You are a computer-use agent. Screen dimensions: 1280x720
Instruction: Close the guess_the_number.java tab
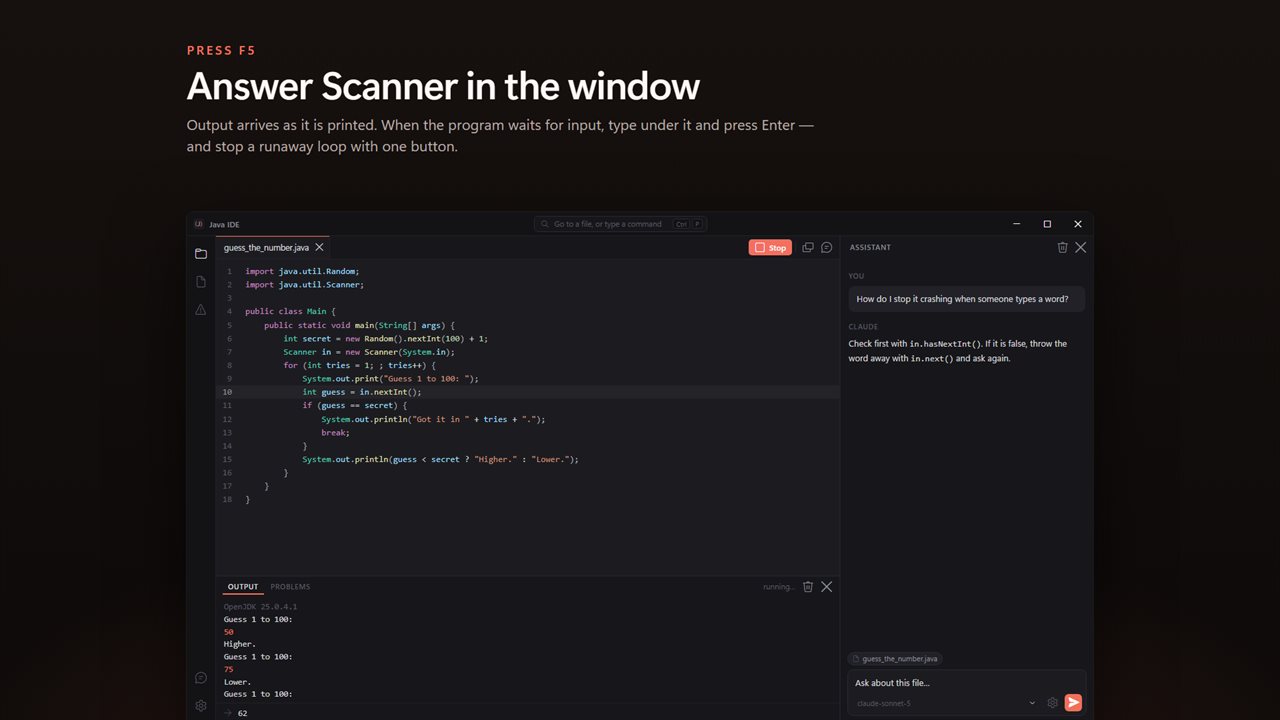(x=320, y=247)
